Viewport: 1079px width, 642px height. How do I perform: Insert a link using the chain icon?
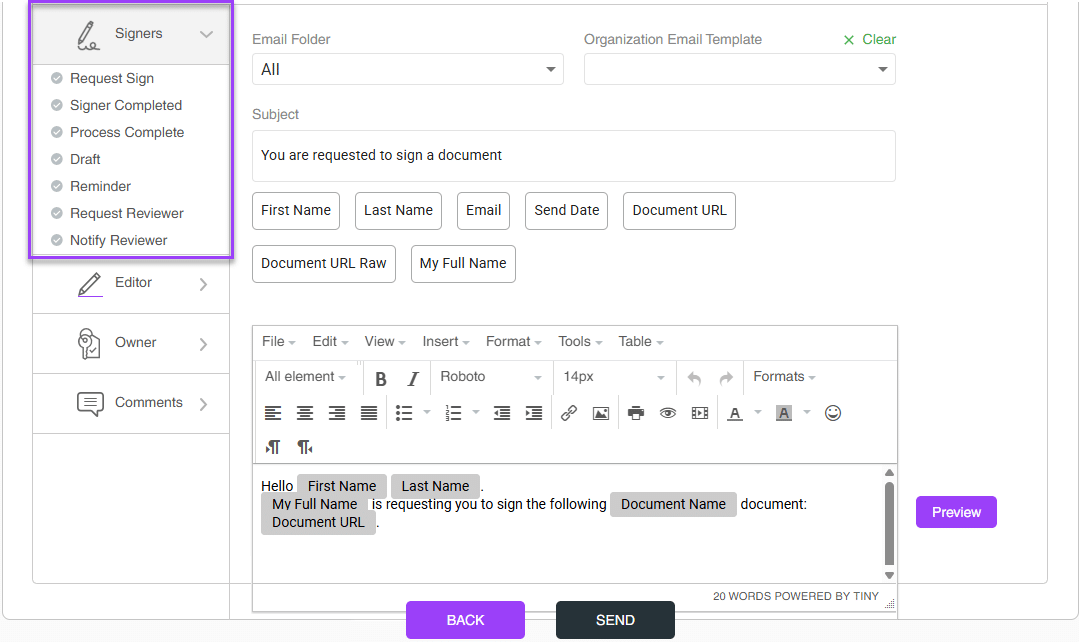pyautogui.click(x=569, y=413)
